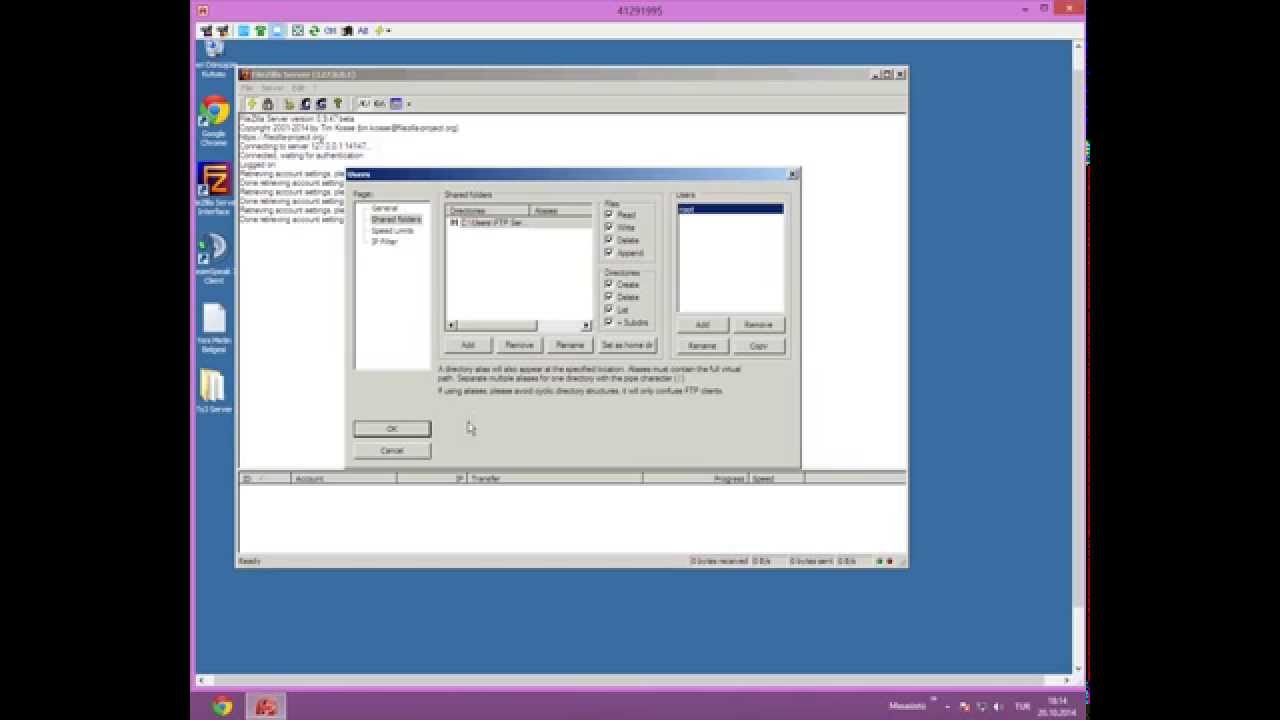Select the root user in Users list

tap(730, 209)
